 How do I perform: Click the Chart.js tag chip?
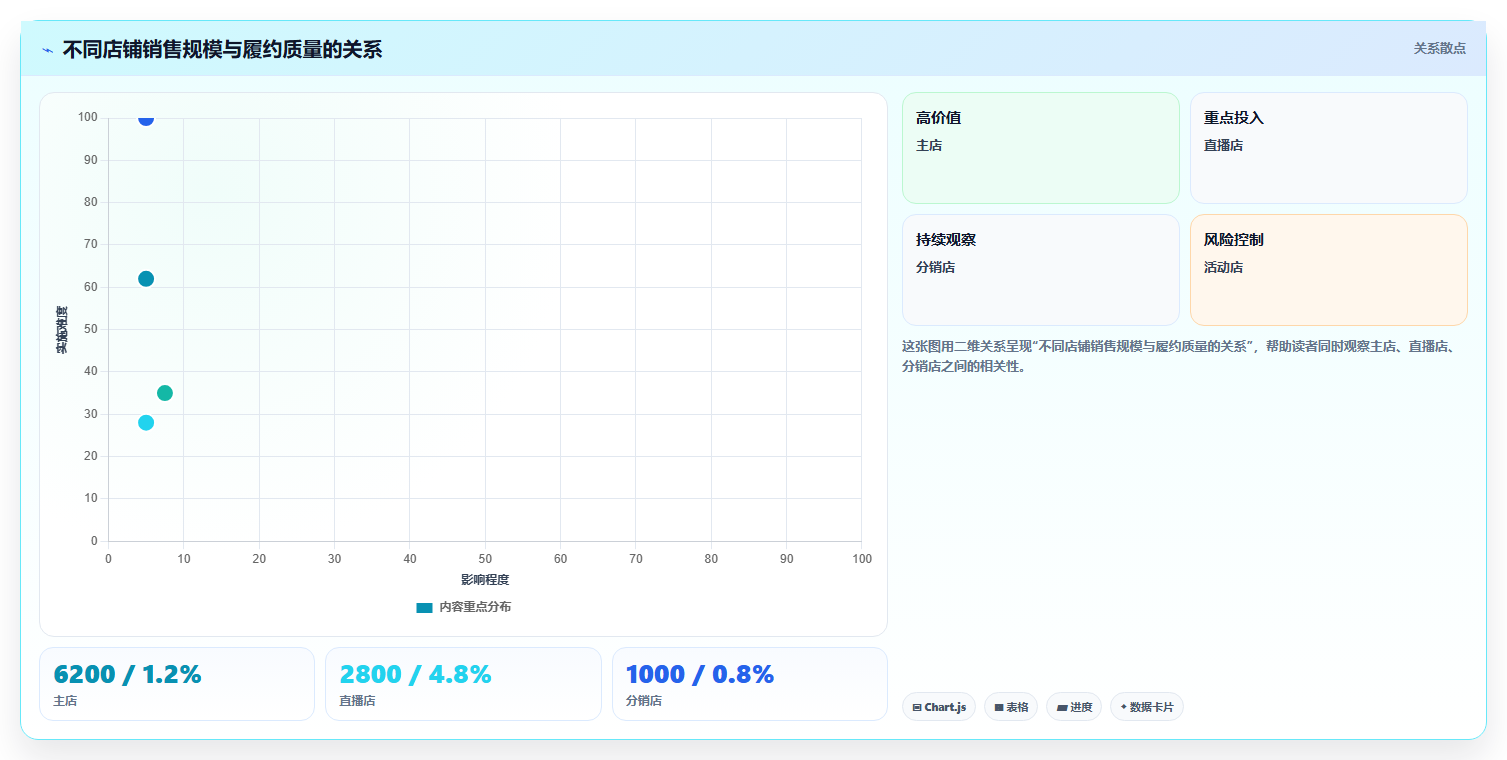(939, 707)
